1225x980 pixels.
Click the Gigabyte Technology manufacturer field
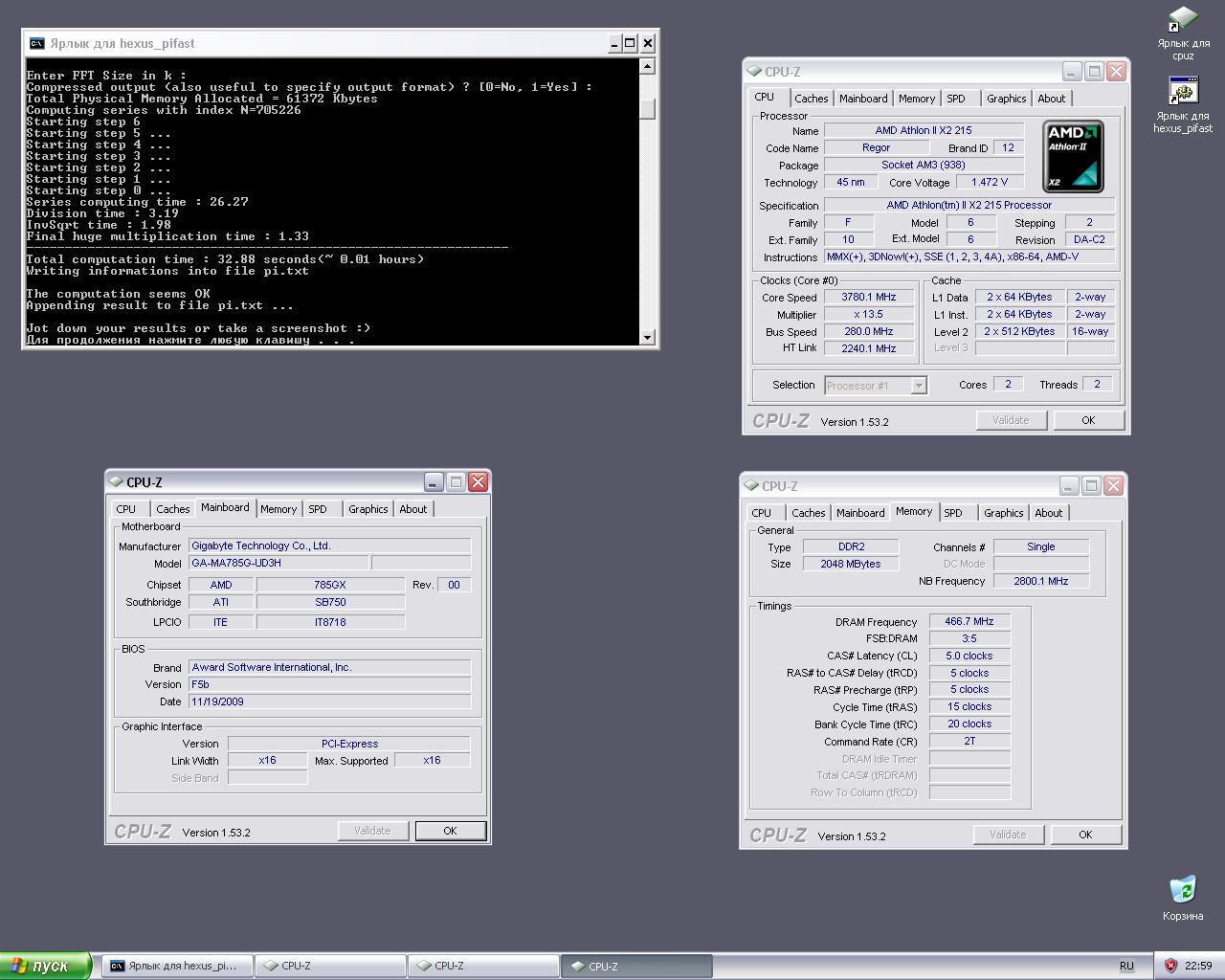pyautogui.click(x=329, y=546)
